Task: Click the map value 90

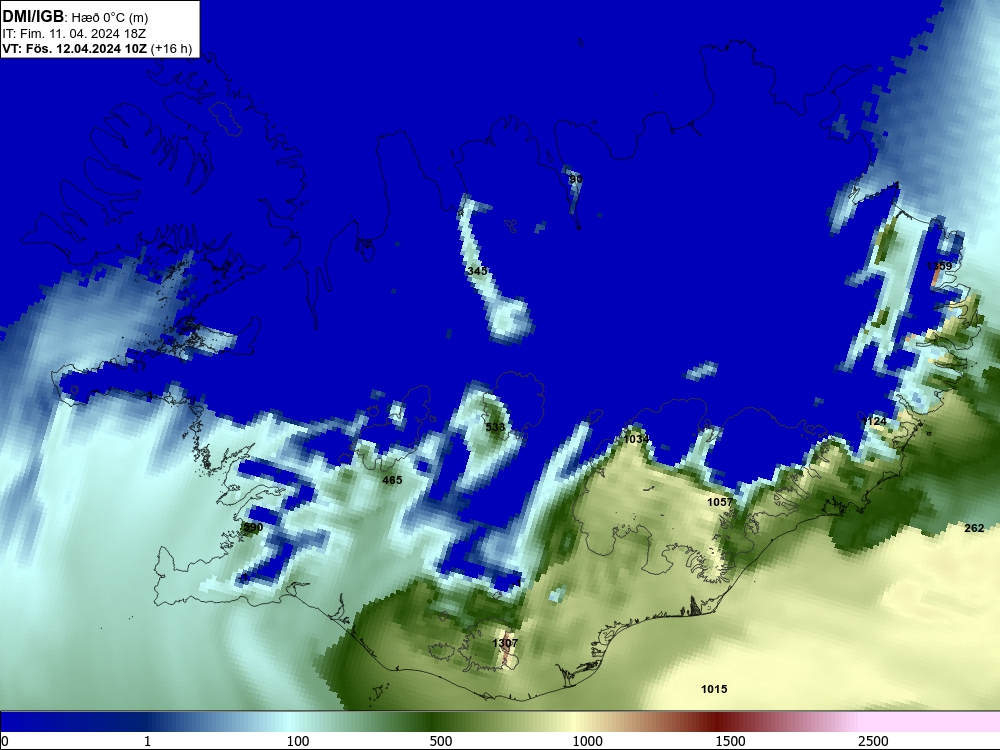Action: (x=575, y=179)
